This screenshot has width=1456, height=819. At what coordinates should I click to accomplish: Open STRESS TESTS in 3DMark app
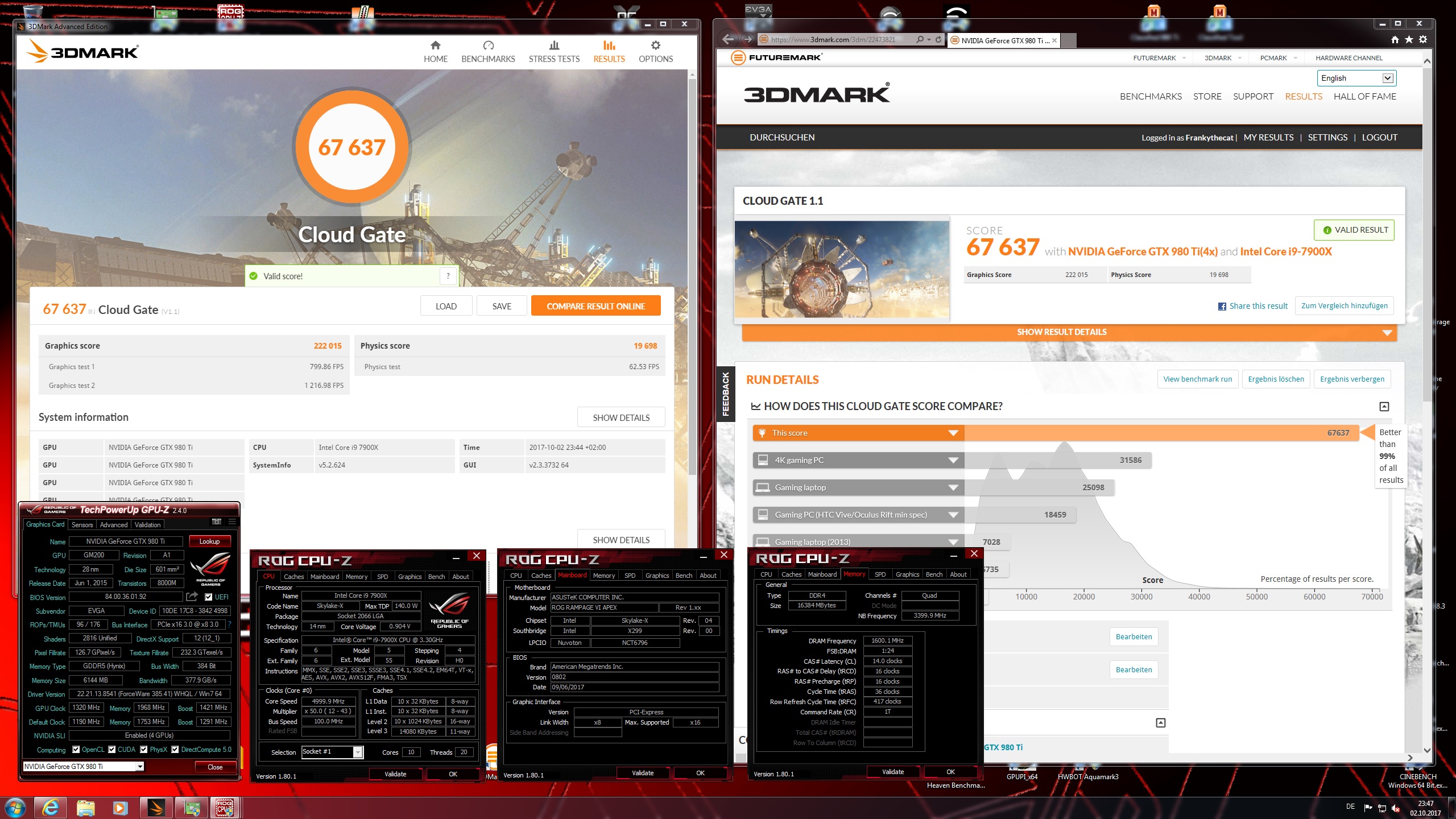[x=554, y=52]
